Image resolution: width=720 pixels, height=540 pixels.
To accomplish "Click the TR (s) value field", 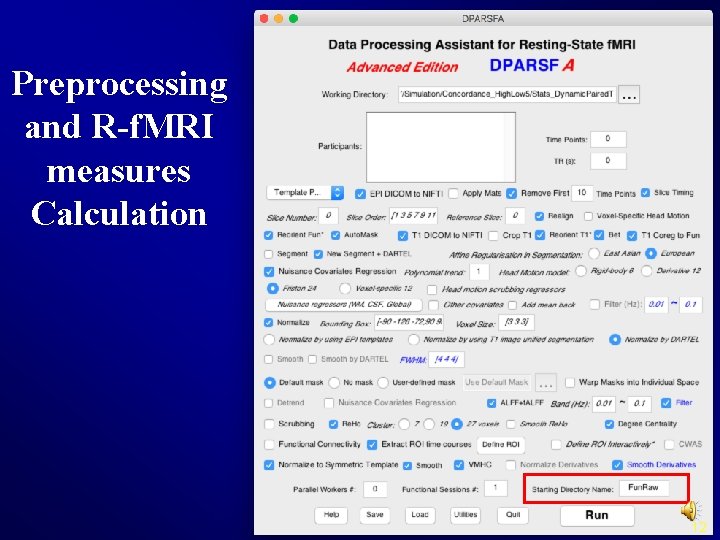I will tap(608, 161).
